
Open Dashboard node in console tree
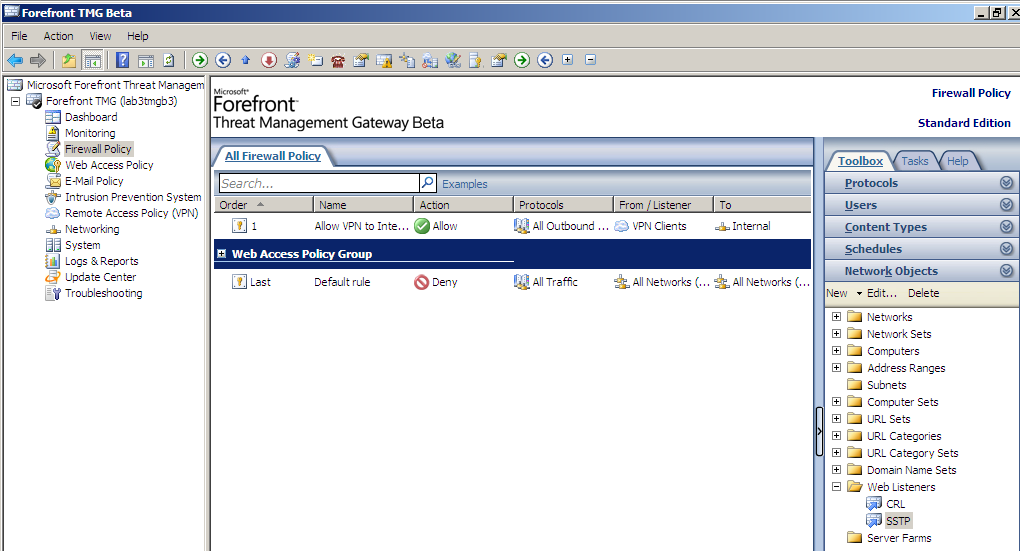click(x=91, y=117)
